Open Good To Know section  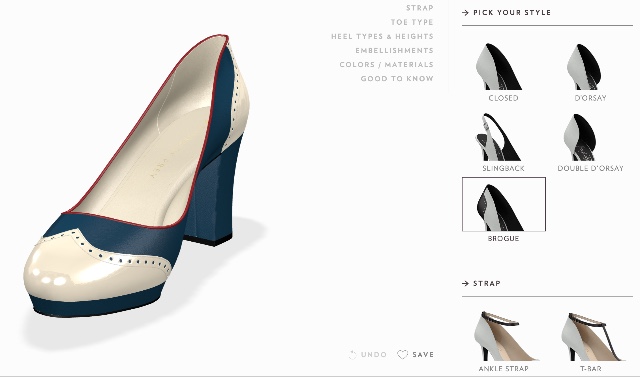pyautogui.click(x=397, y=78)
